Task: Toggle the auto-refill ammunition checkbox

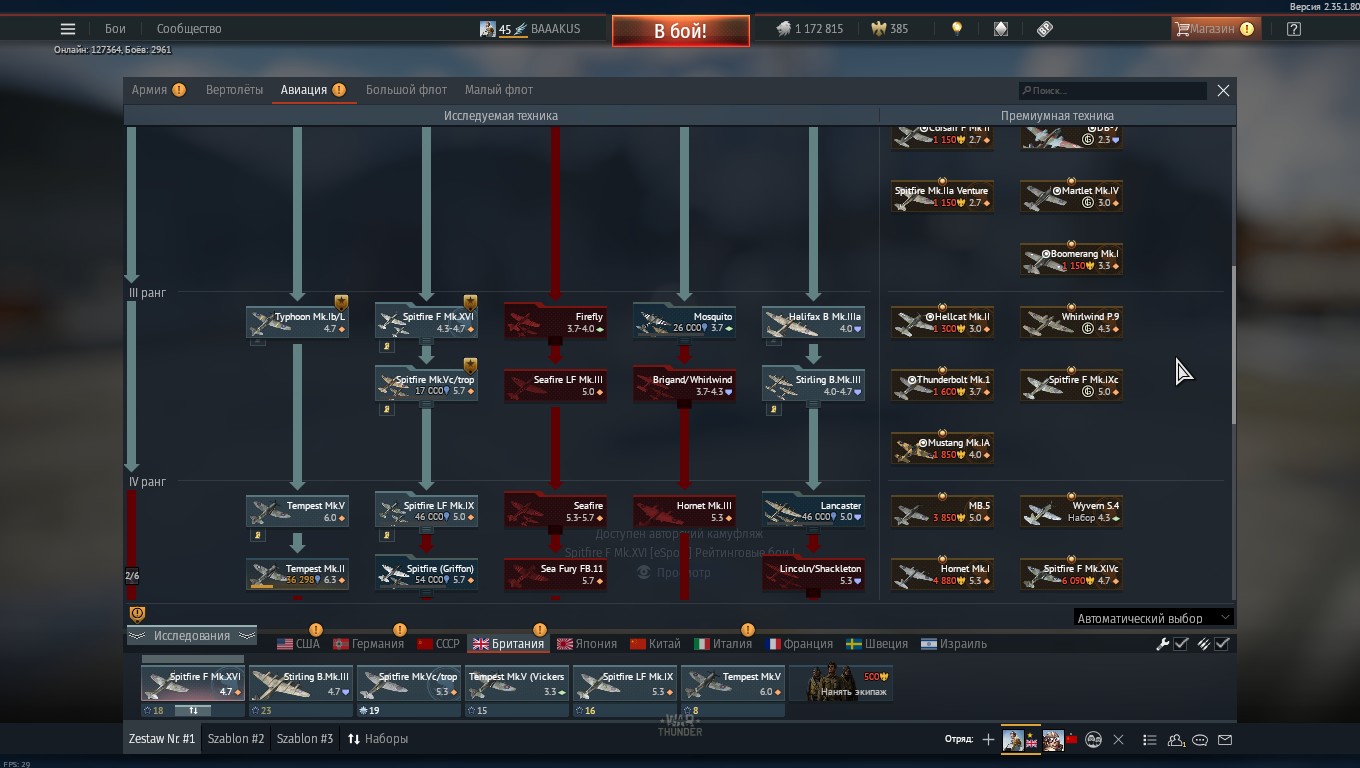Action: pyautogui.click(x=1222, y=644)
